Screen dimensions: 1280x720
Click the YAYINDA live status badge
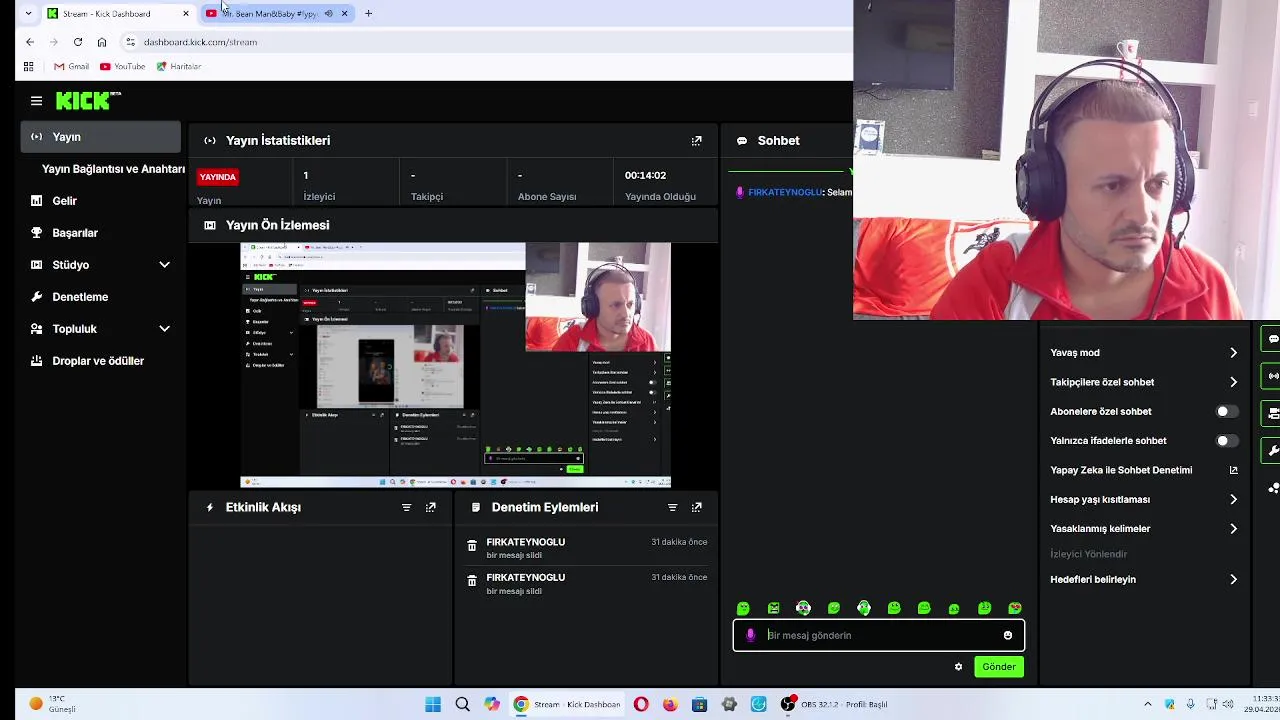217,177
